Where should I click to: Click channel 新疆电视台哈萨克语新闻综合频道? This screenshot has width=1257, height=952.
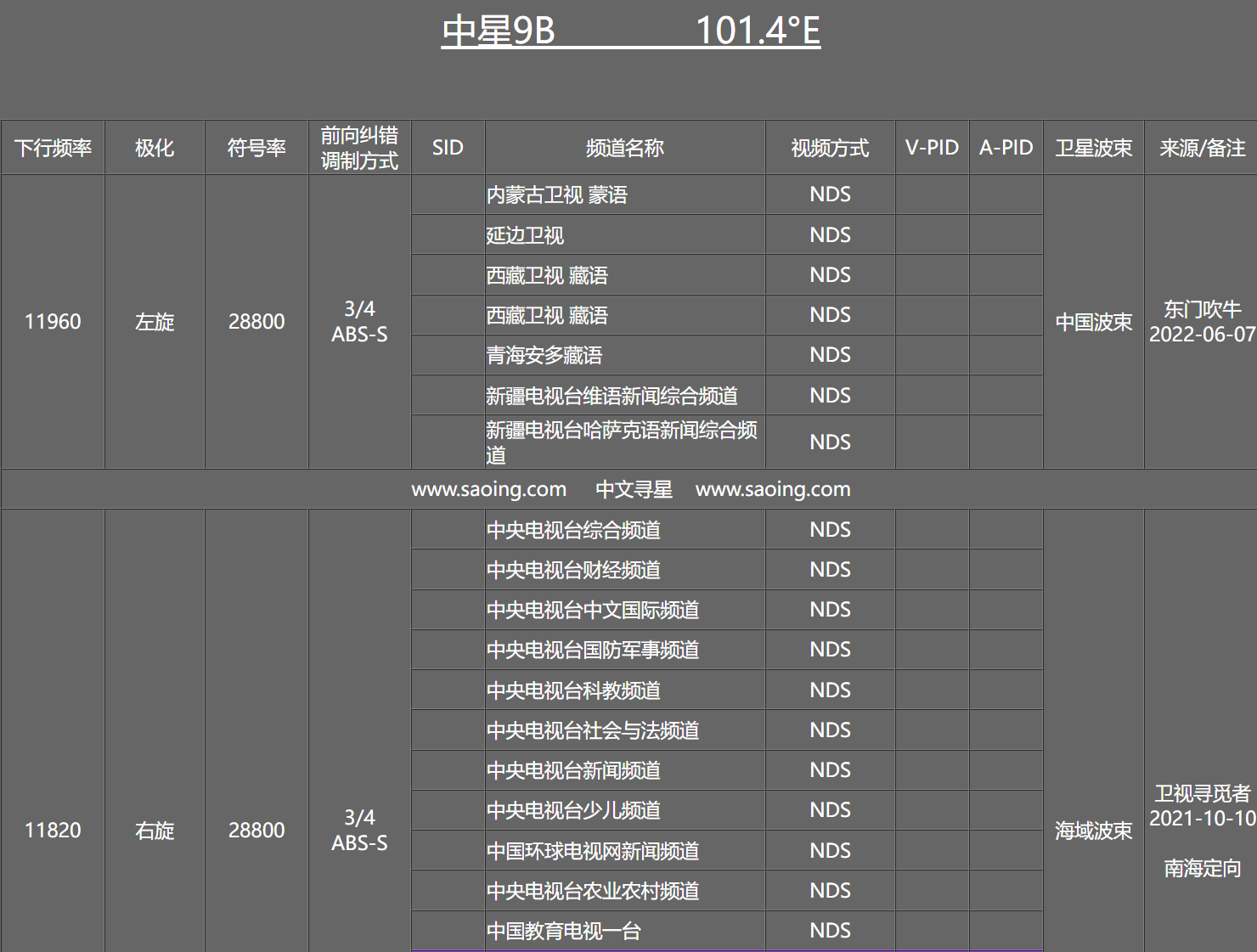[622, 442]
